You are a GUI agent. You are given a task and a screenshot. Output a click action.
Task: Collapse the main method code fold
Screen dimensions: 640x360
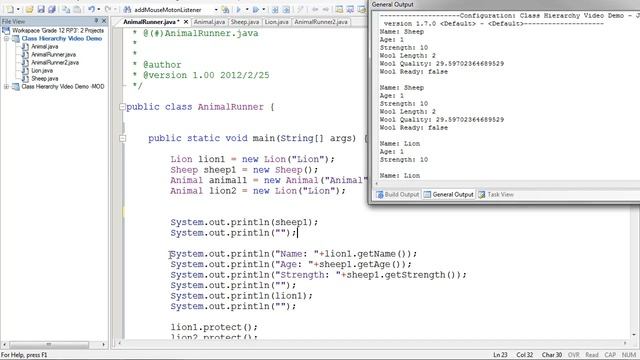122,138
